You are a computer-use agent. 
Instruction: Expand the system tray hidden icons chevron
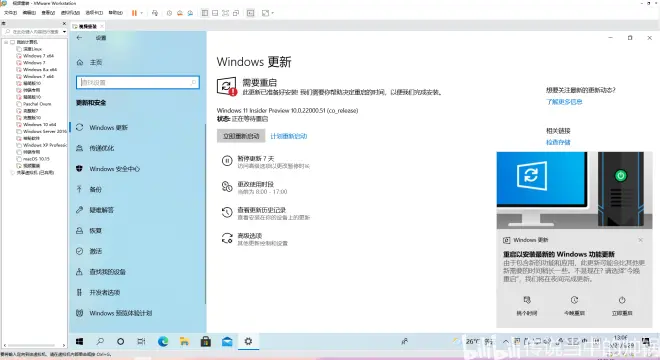tap(506, 341)
